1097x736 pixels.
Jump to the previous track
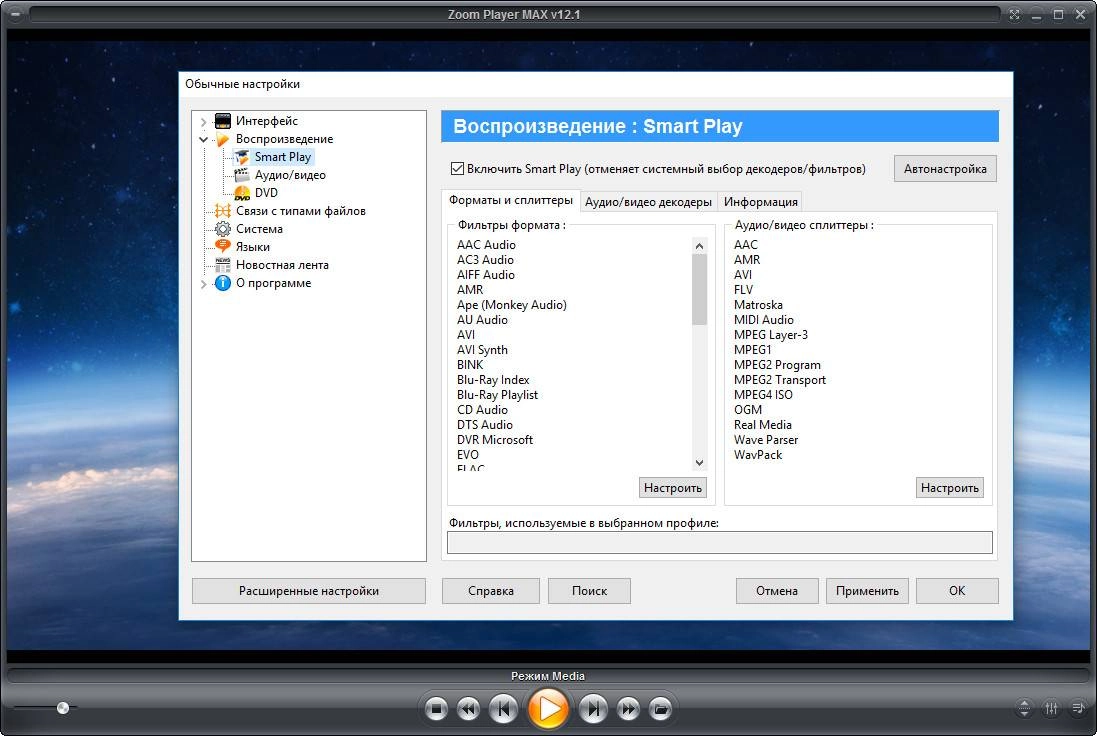tap(503, 709)
